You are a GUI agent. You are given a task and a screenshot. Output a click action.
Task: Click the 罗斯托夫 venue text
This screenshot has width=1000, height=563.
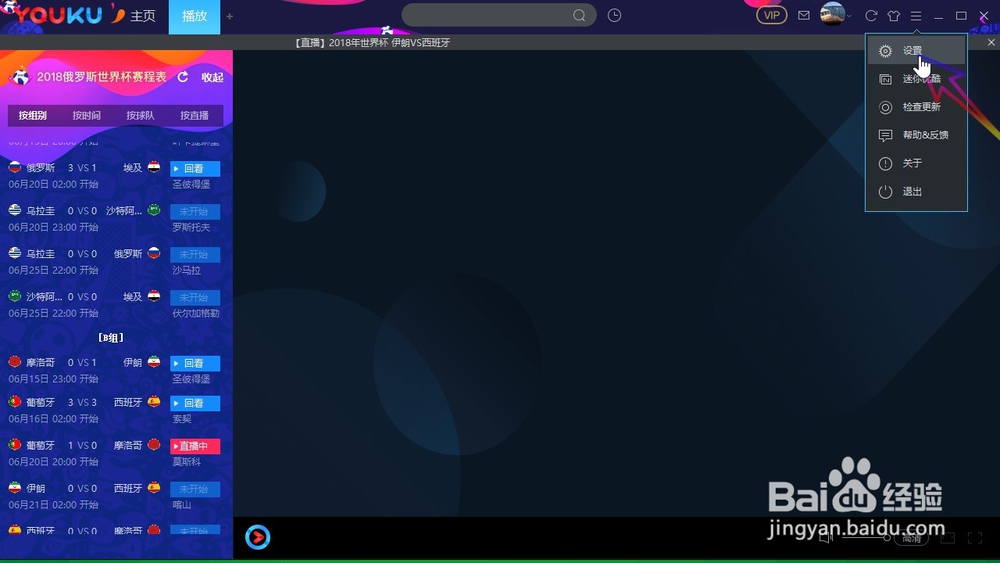191,228
